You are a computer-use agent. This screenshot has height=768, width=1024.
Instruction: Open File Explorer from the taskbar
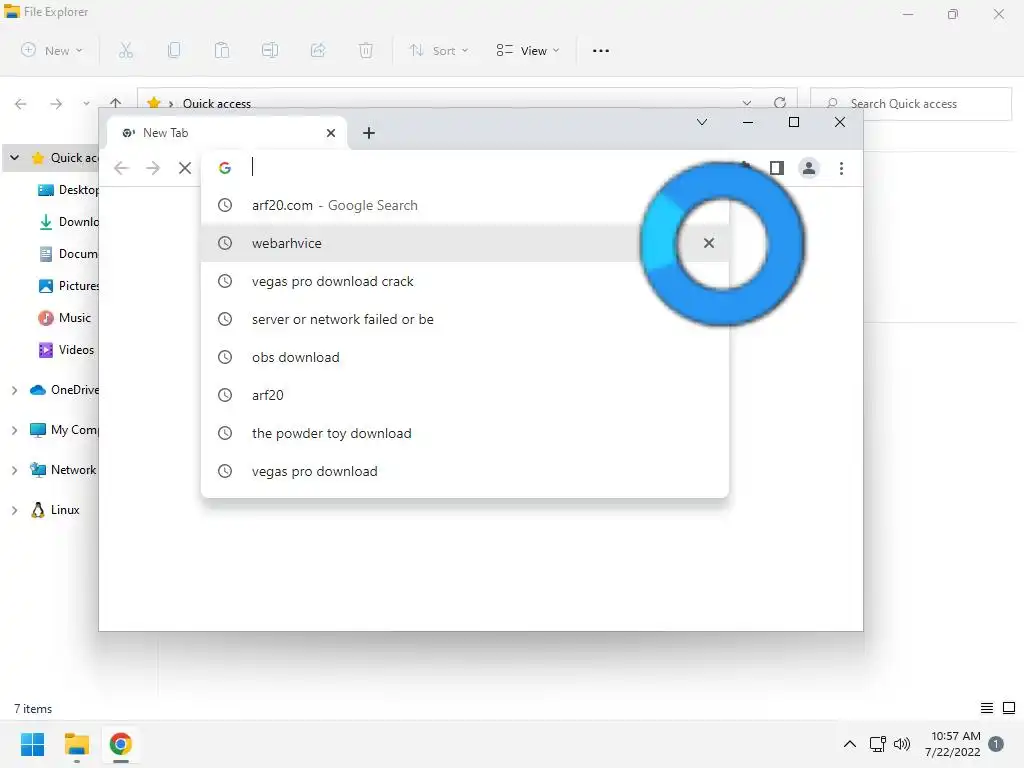point(76,744)
